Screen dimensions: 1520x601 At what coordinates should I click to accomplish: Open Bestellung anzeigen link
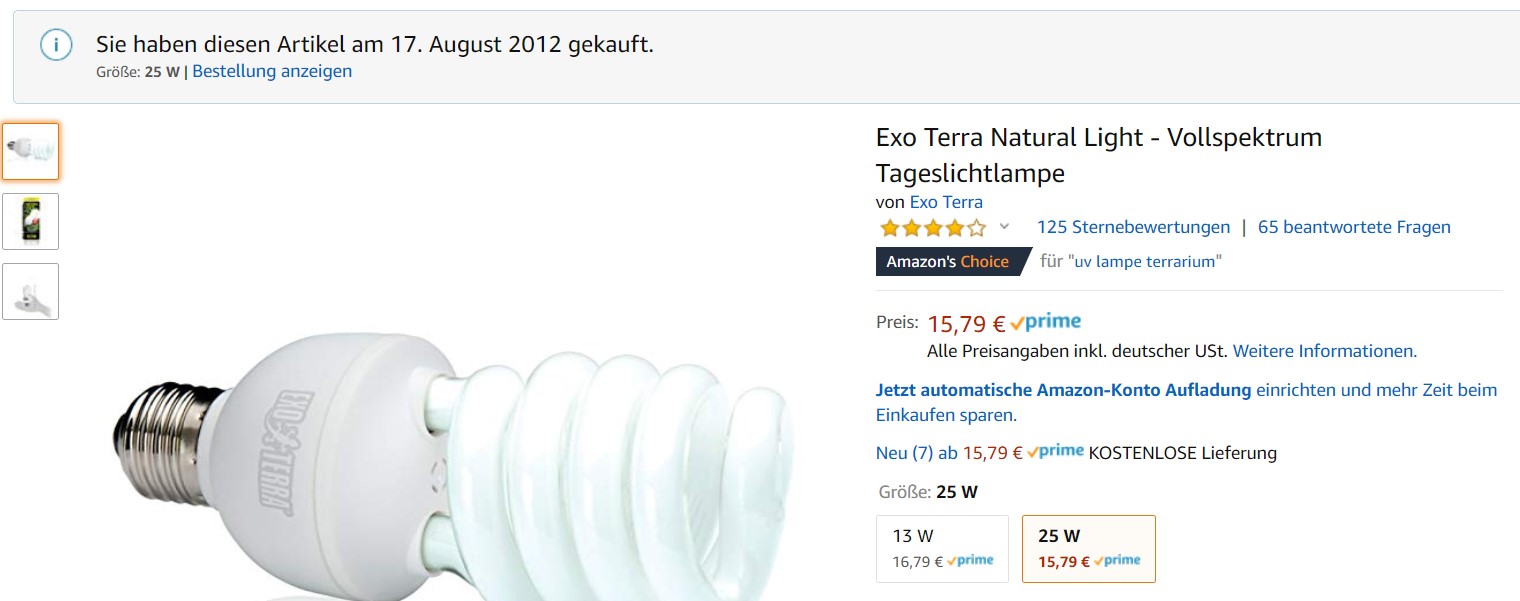tap(272, 71)
